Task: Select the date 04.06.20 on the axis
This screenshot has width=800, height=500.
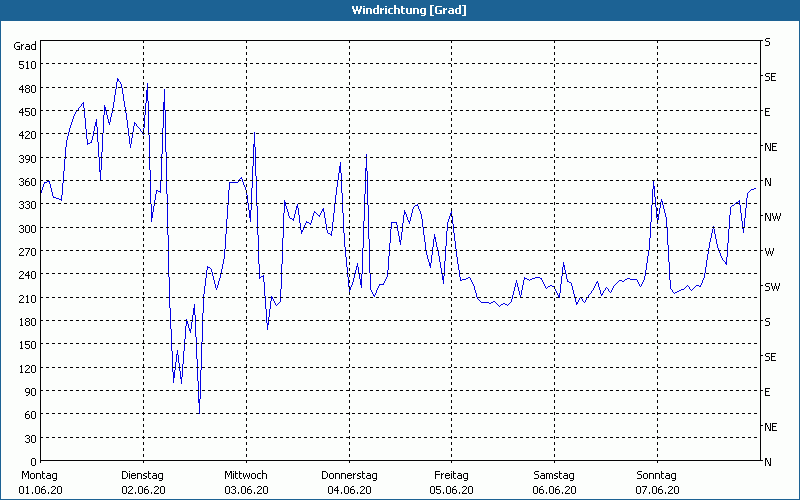Action: pos(348,490)
